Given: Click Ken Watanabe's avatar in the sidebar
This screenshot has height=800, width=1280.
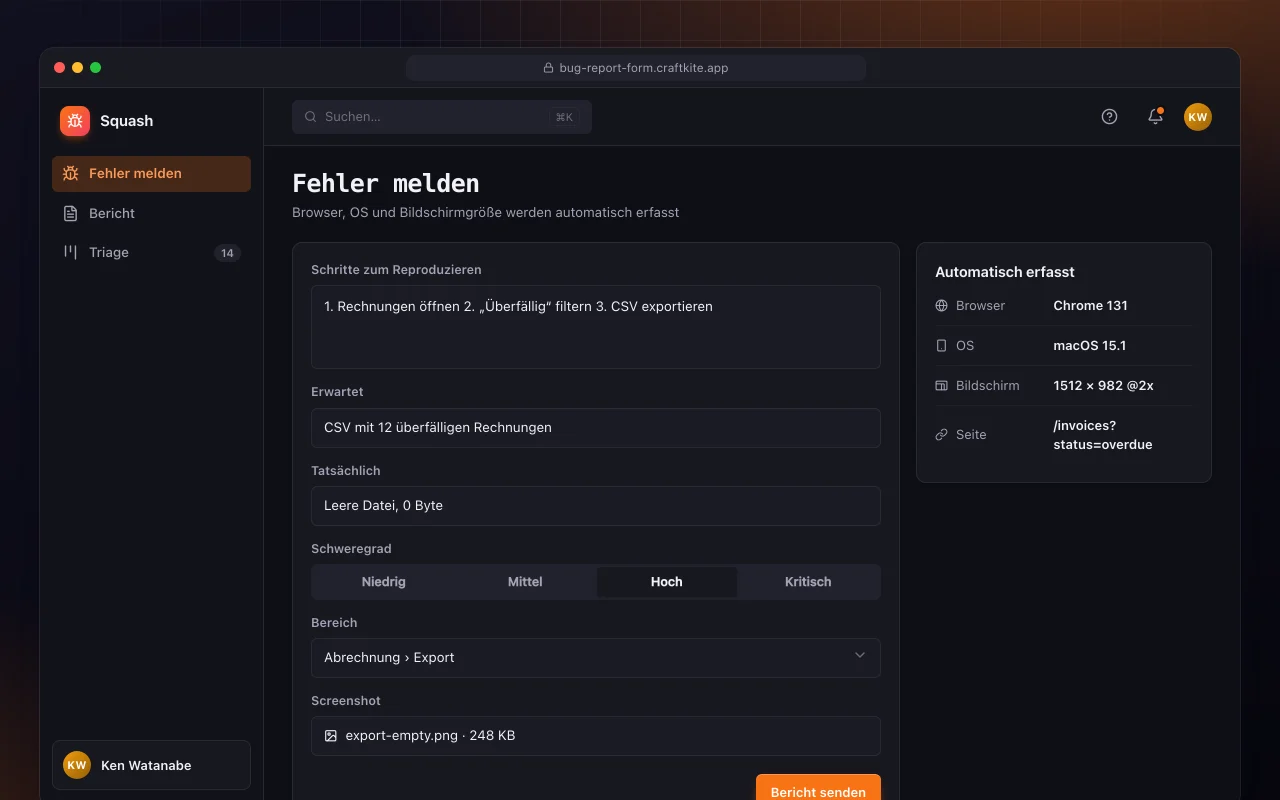Looking at the screenshot, I should point(77,765).
